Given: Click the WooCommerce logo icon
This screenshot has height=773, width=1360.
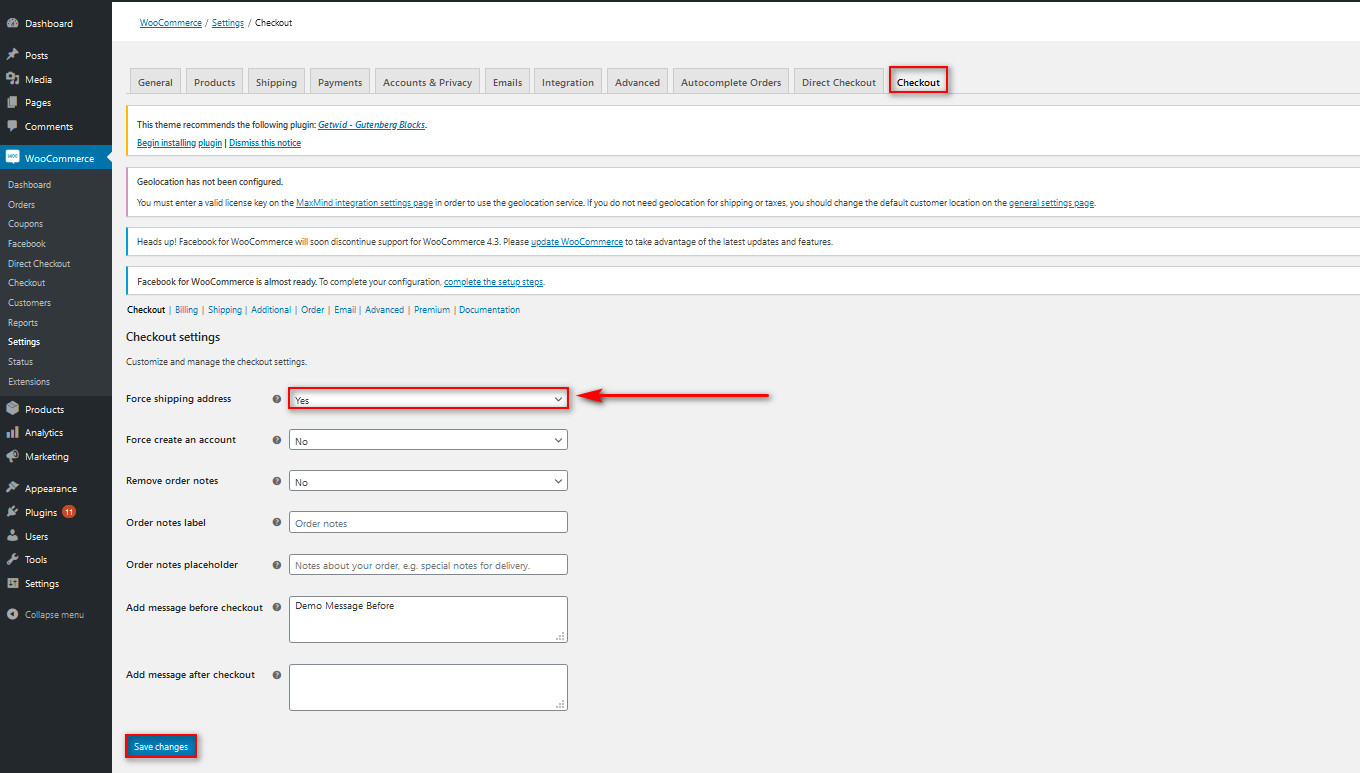Looking at the screenshot, I should [12, 158].
